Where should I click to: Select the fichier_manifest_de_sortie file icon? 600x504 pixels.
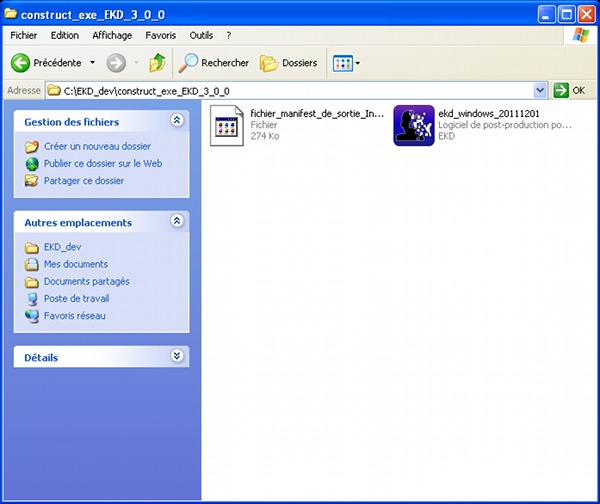click(227, 126)
